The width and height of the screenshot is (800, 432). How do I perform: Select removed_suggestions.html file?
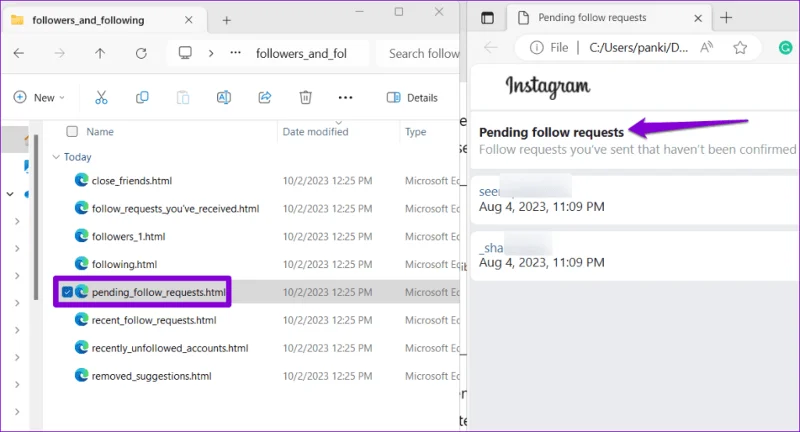152,376
